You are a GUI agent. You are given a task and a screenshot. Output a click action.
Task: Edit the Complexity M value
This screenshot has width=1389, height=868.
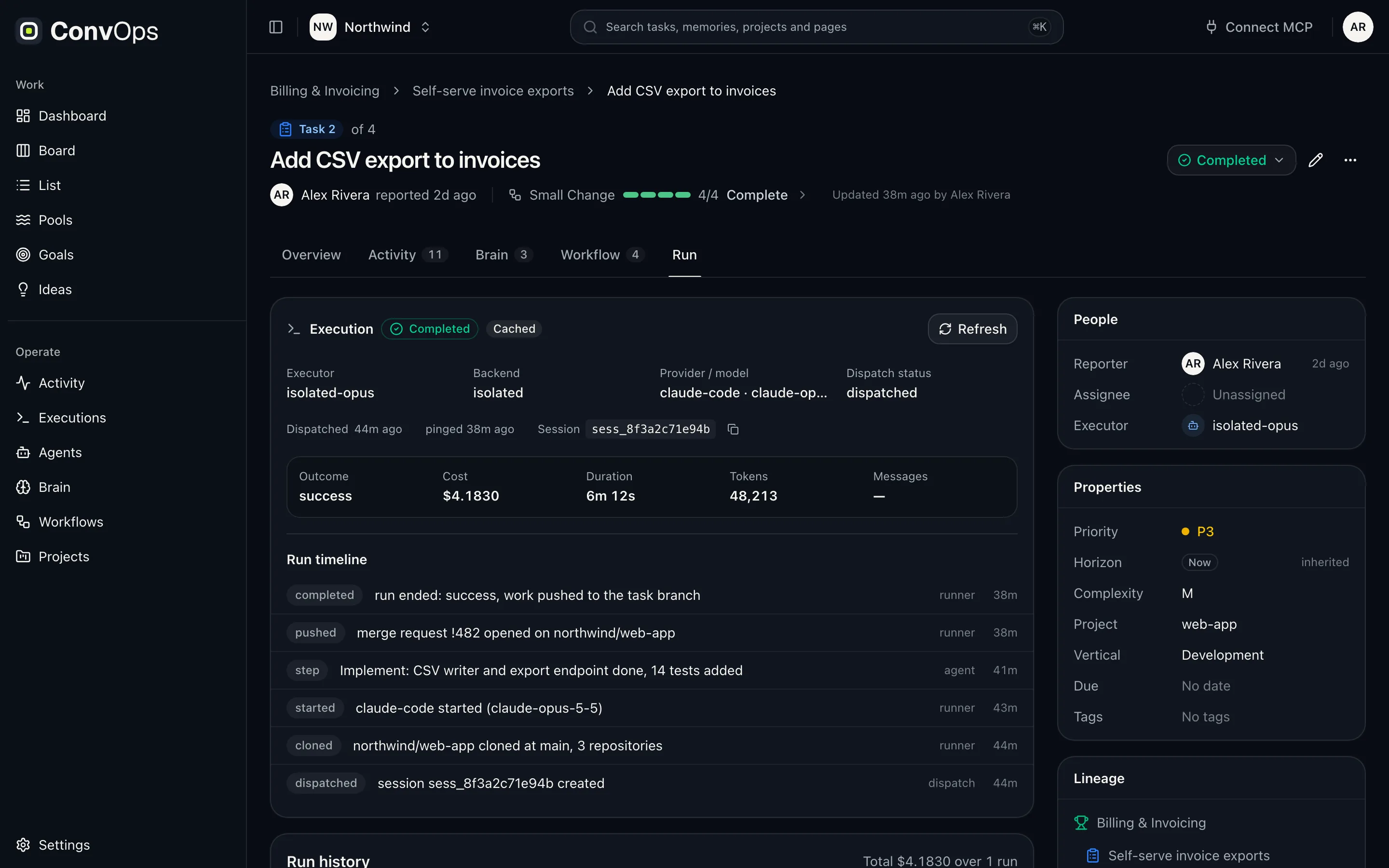point(1187,594)
